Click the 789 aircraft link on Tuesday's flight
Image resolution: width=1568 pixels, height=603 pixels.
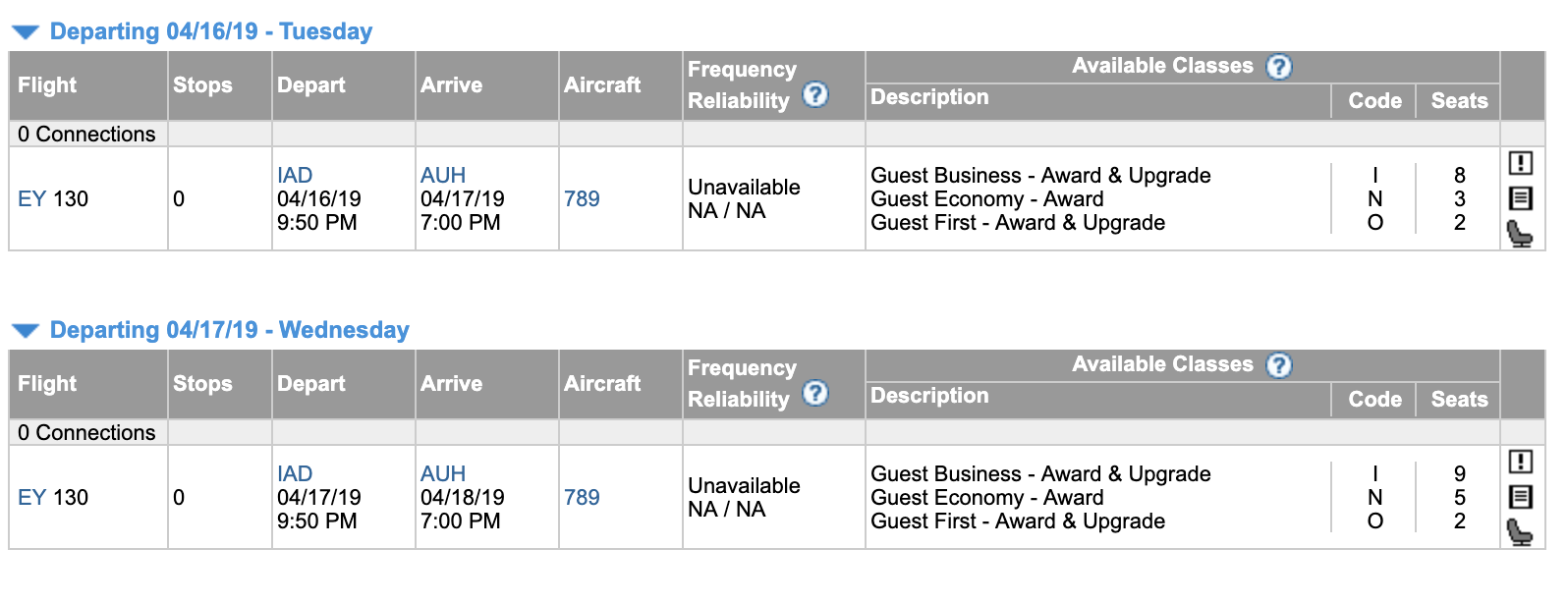tap(582, 199)
